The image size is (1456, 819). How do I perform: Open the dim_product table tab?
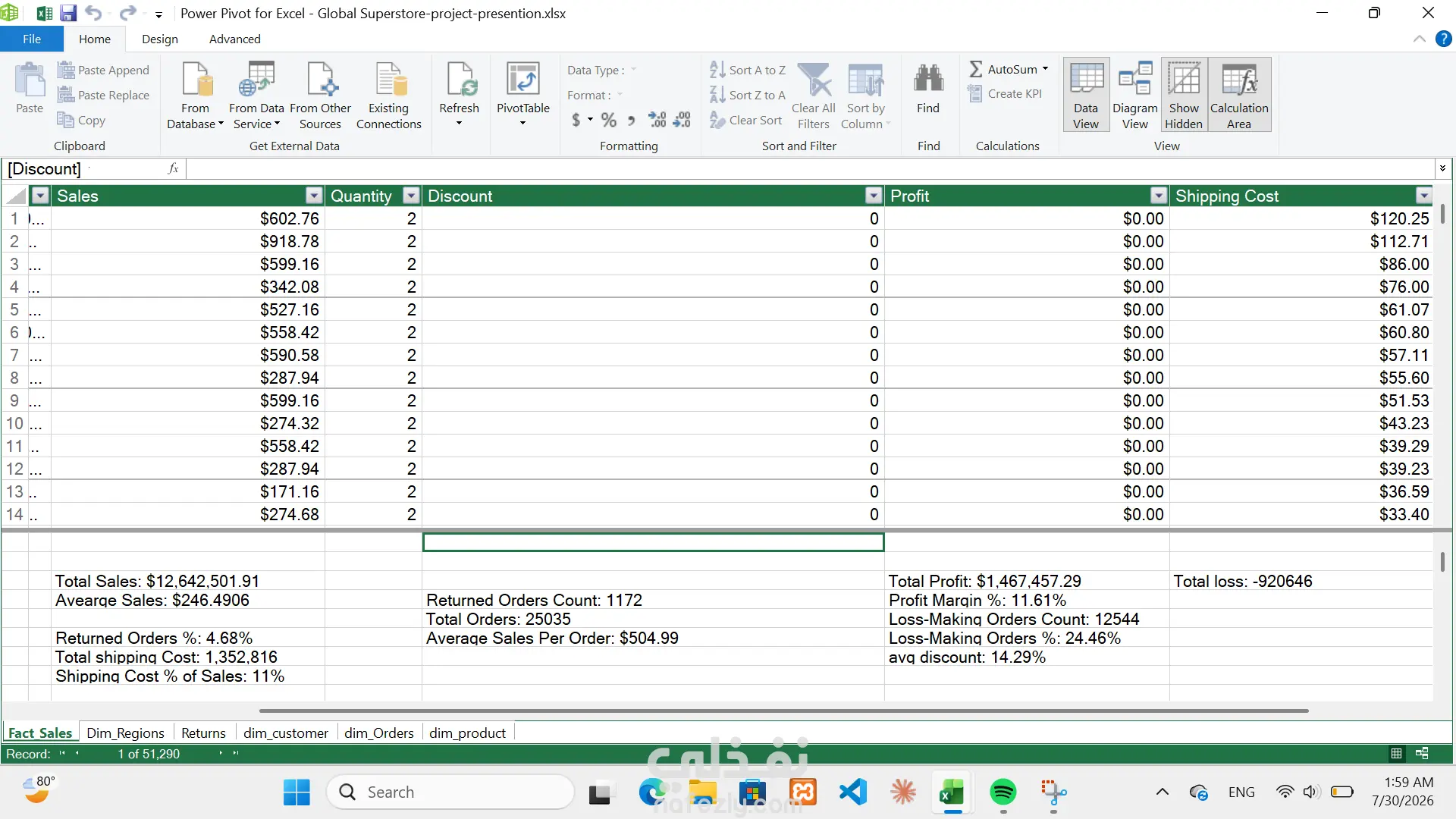pos(467,733)
